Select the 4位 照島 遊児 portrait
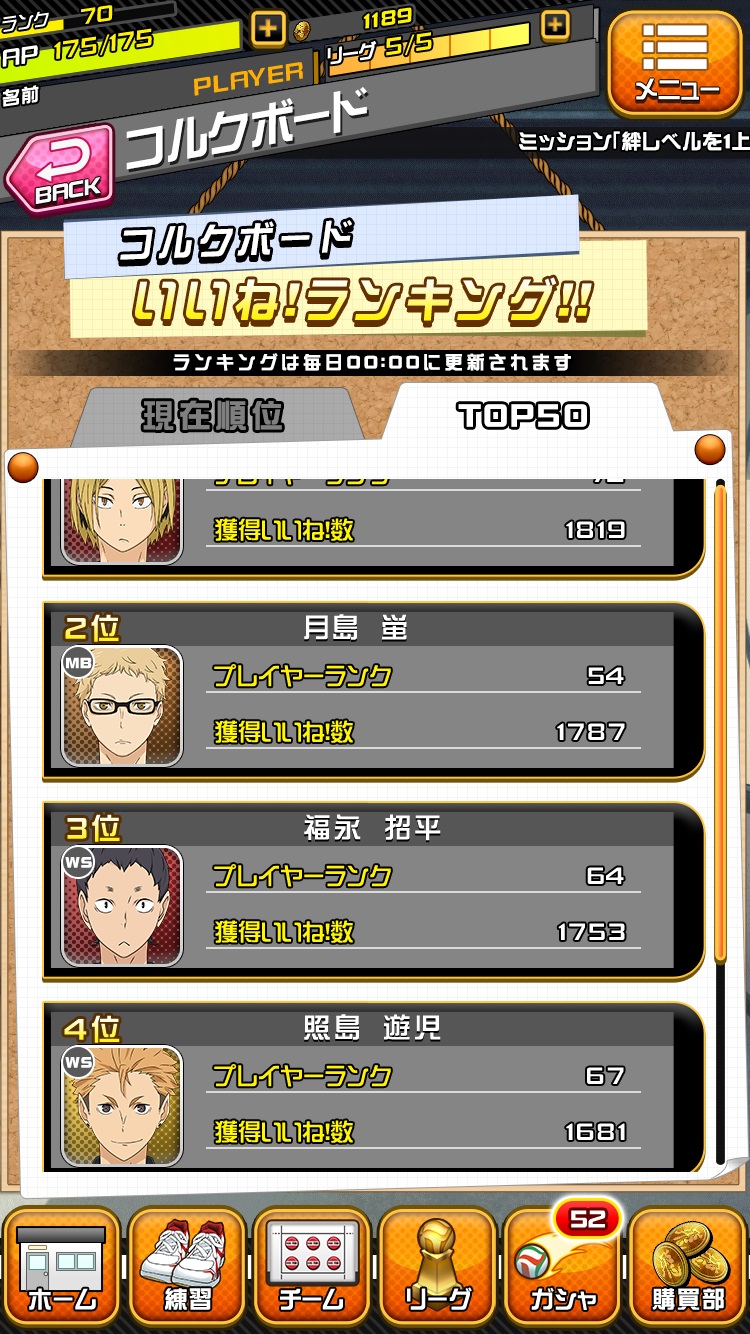Viewport: 750px width, 1334px height. point(122,1106)
